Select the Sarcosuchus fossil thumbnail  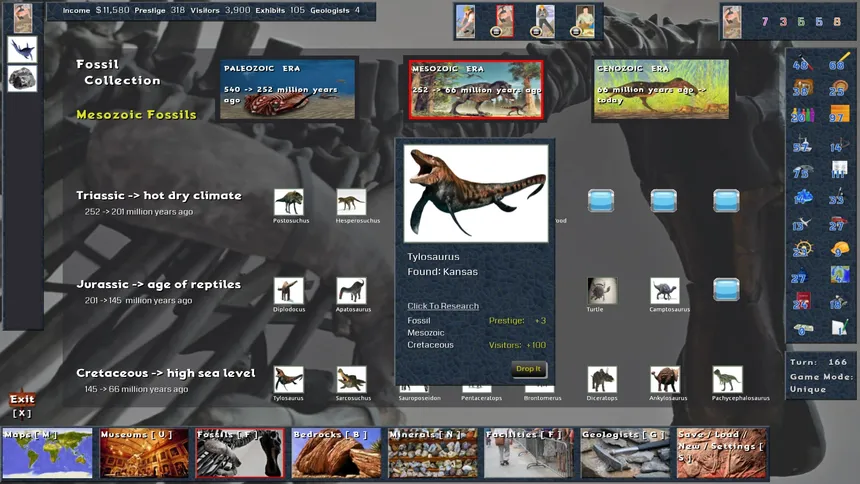pos(351,380)
